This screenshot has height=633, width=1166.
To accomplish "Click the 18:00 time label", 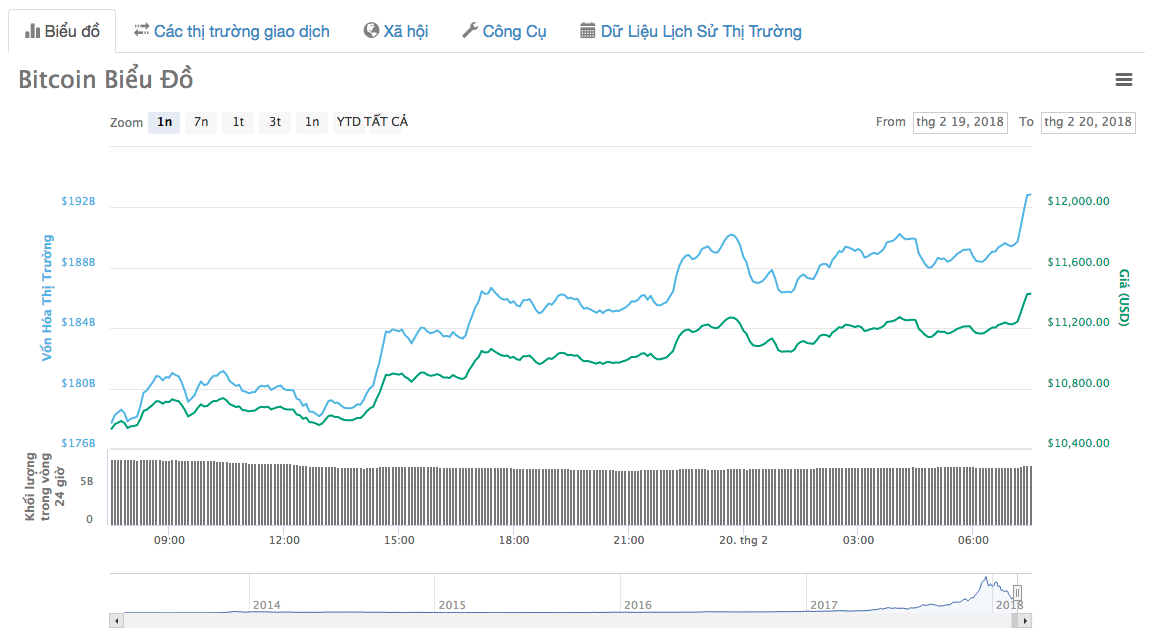I will click(x=514, y=541).
